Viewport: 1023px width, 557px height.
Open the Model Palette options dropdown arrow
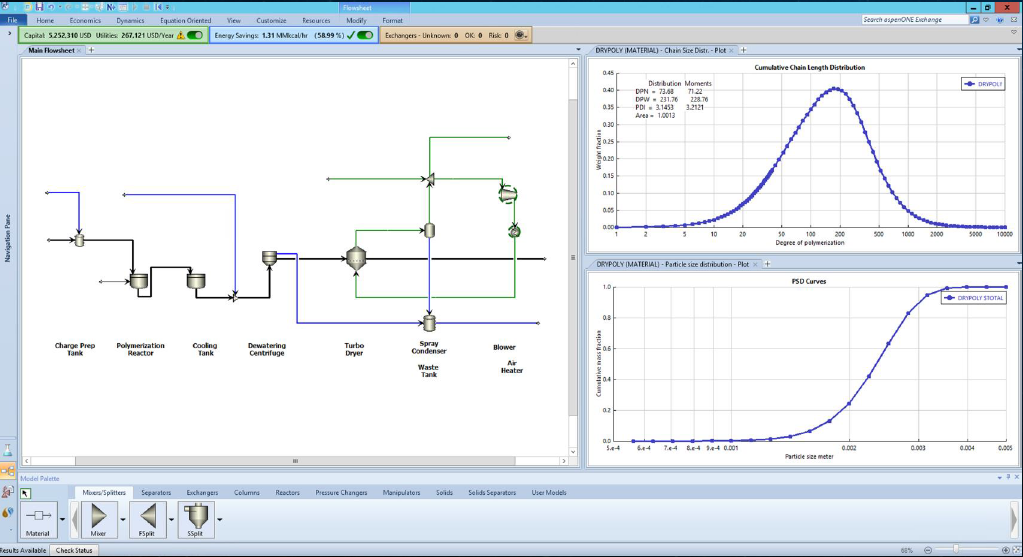(x=1000, y=477)
